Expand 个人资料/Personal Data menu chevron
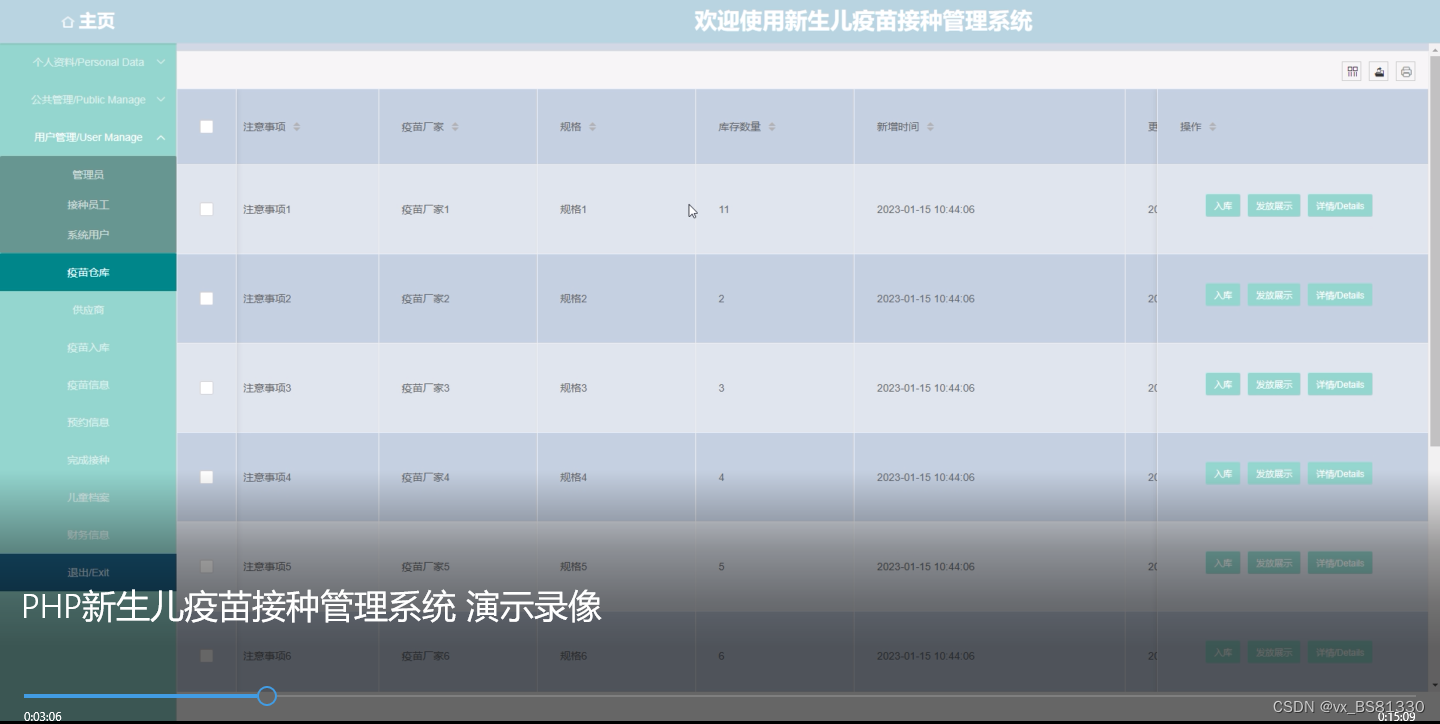Image resolution: width=1440 pixels, height=724 pixels. pyautogui.click(x=161, y=62)
